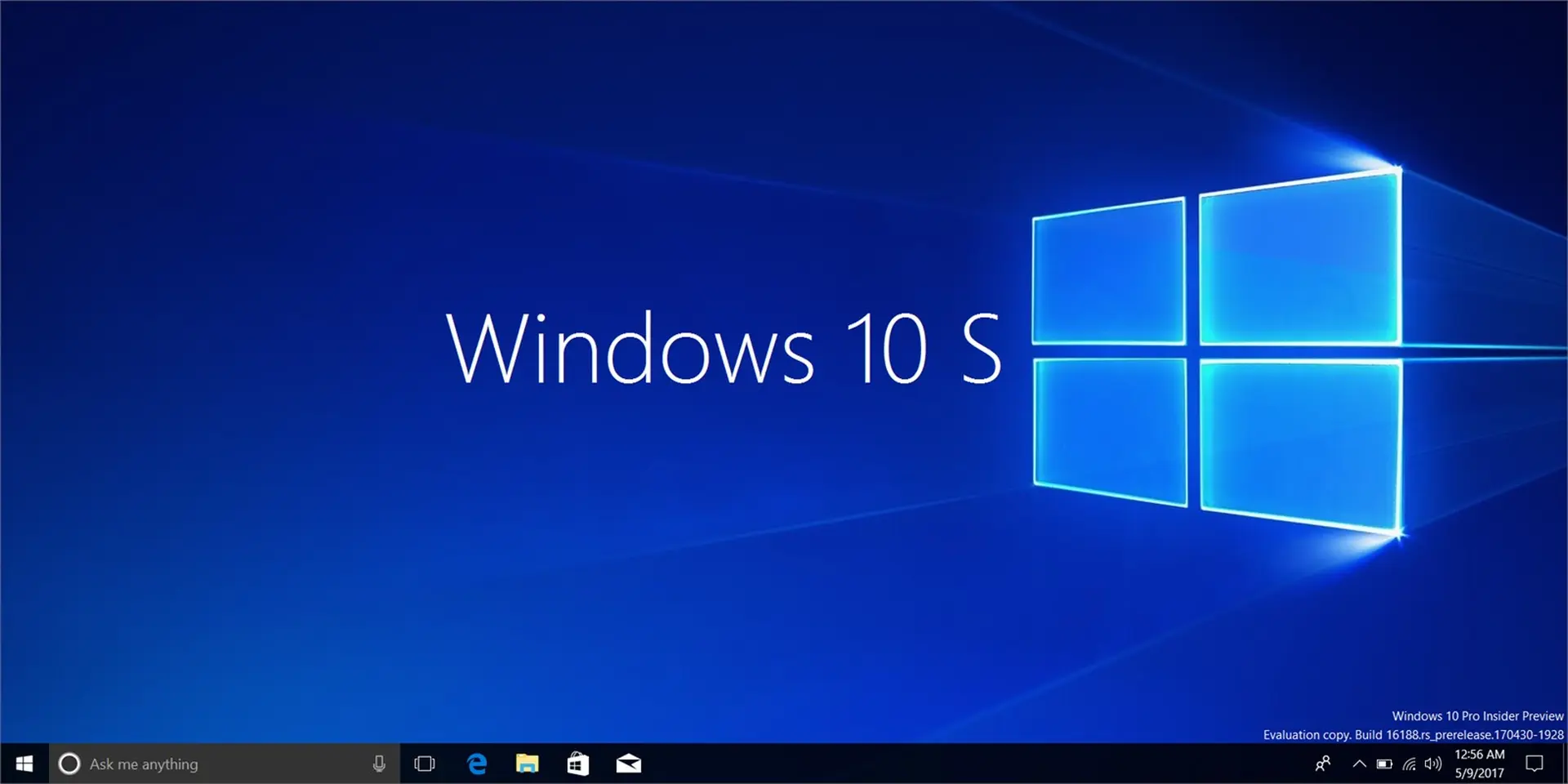Open the Windows Store app
The width and height of the screenshot is (1568, 784).
[578, 764]
